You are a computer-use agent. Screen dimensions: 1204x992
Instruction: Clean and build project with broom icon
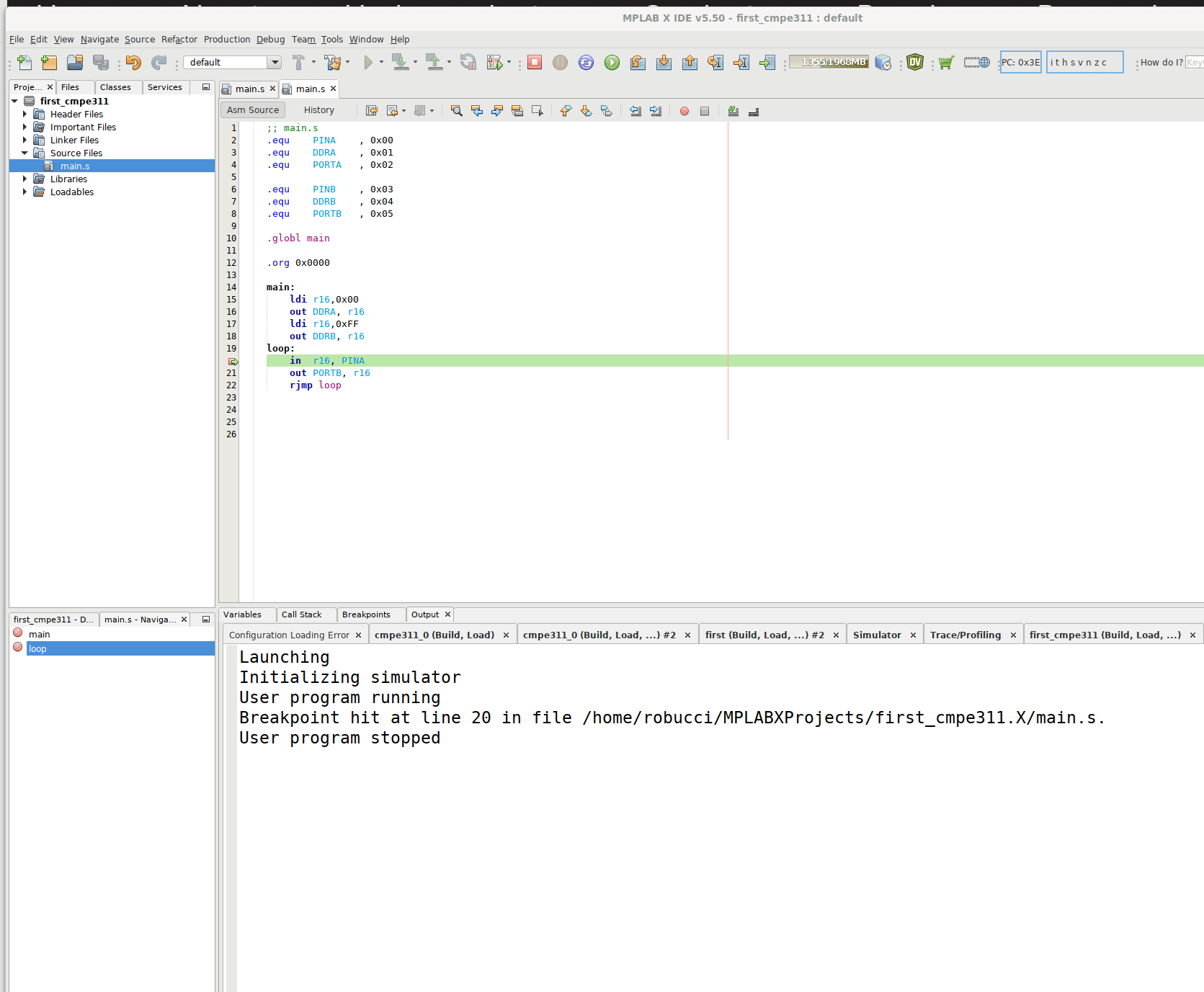(x=332, y=63)
